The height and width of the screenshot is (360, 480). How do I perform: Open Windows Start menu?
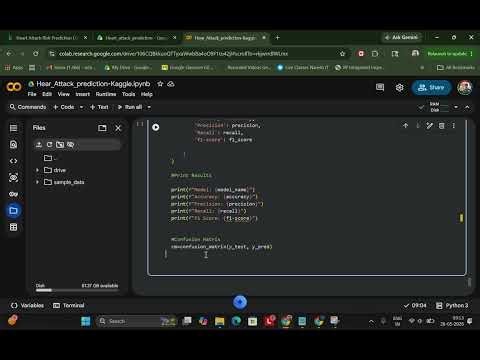click(86, 321)
